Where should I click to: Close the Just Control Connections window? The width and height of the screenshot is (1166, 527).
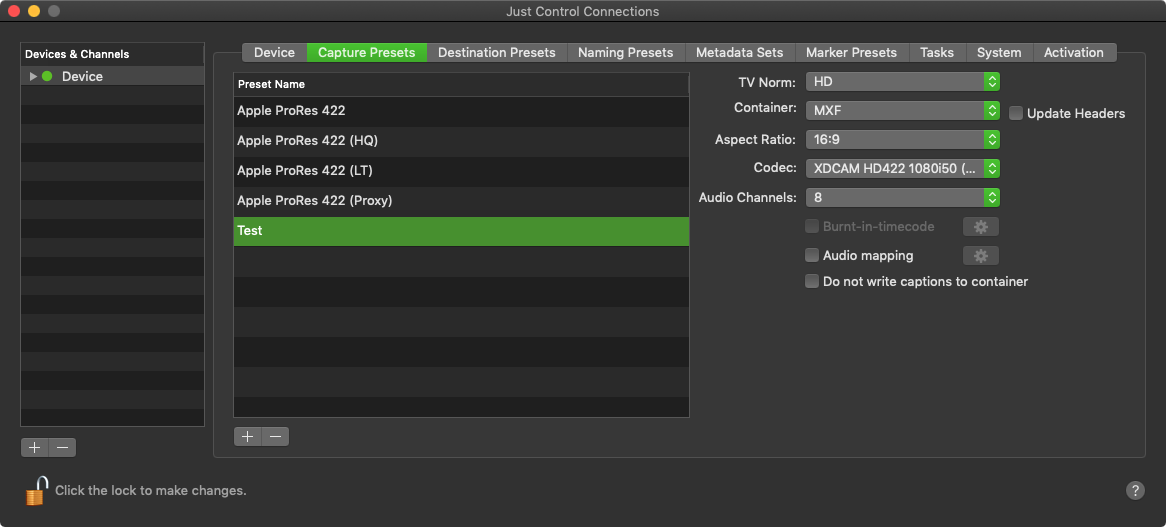click(14, 11)
